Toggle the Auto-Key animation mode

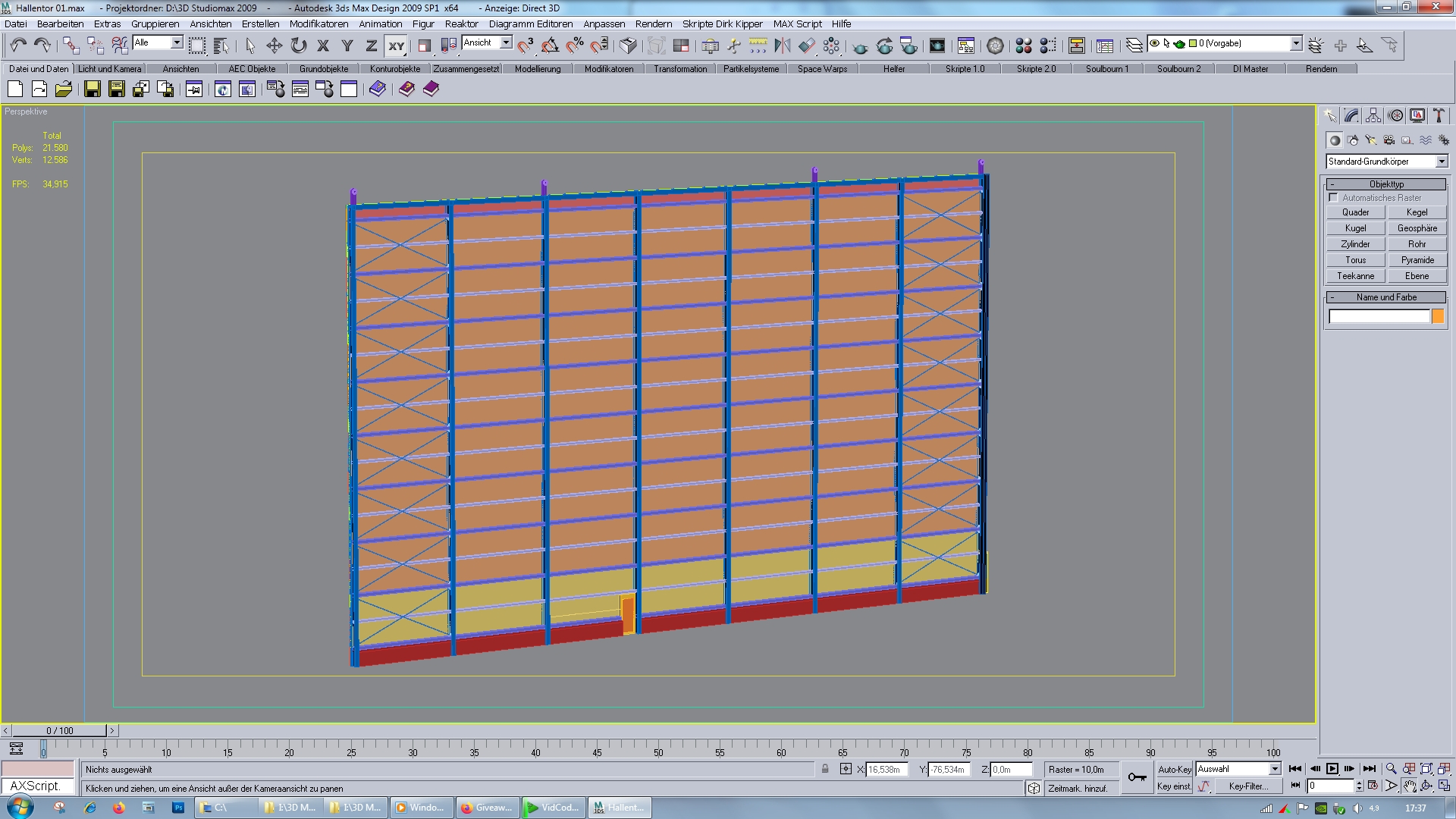coord(1174,769)
